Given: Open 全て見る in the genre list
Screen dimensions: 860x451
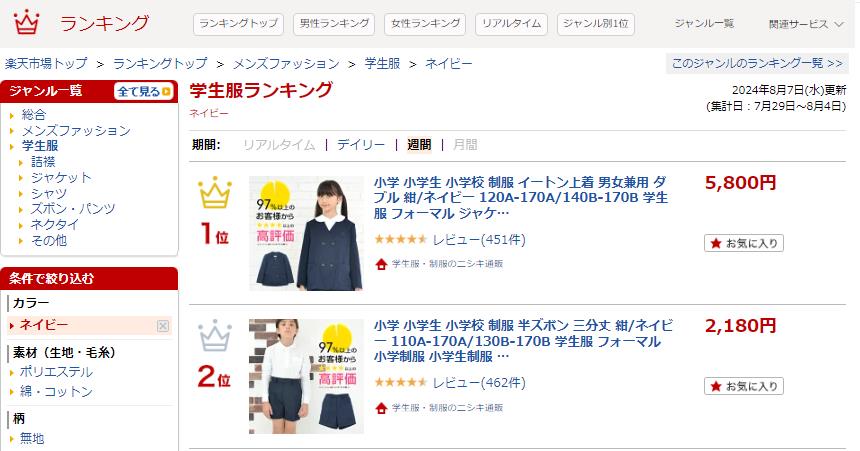Looking at the screenshot, I should point(144,92).
